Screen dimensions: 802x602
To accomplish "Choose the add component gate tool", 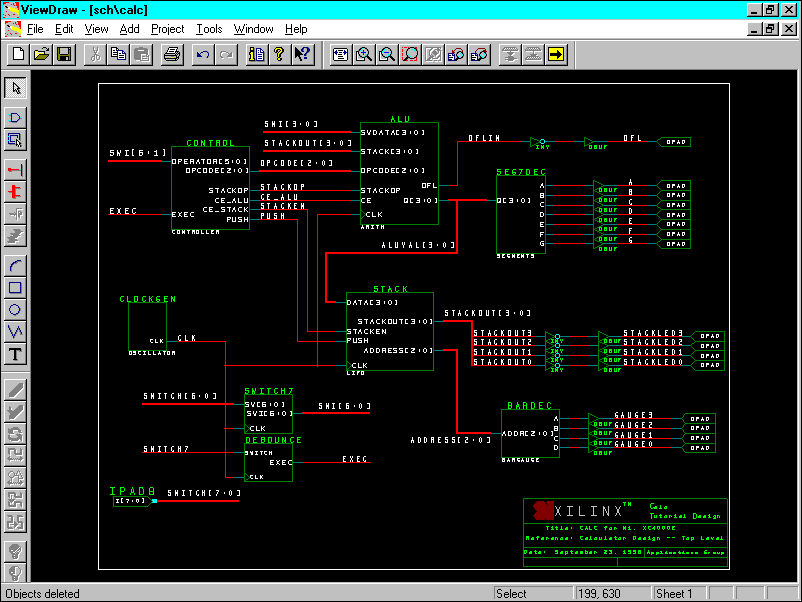I will [15, 117].
